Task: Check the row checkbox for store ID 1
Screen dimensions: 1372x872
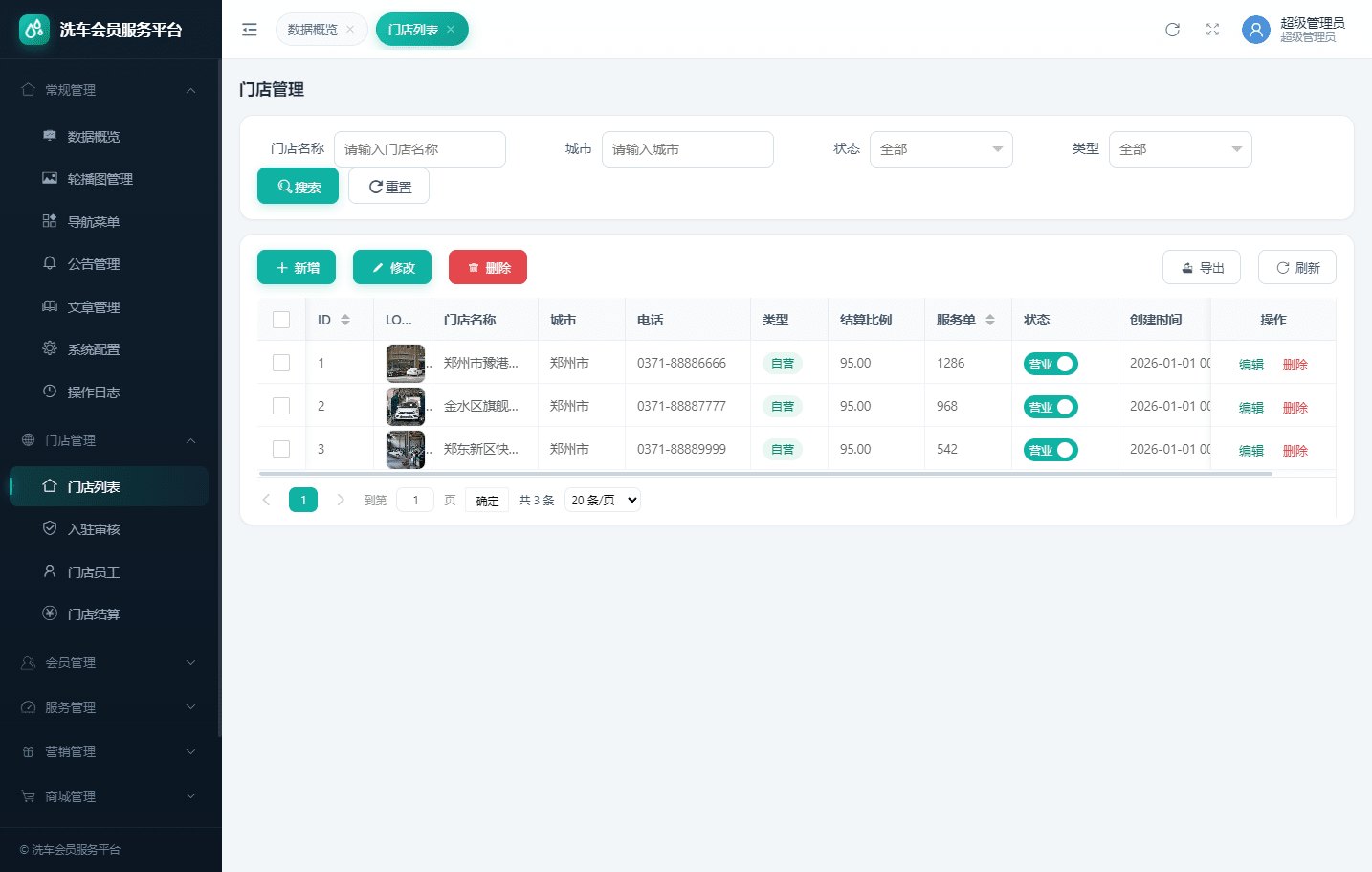Action: coord(281,363)
